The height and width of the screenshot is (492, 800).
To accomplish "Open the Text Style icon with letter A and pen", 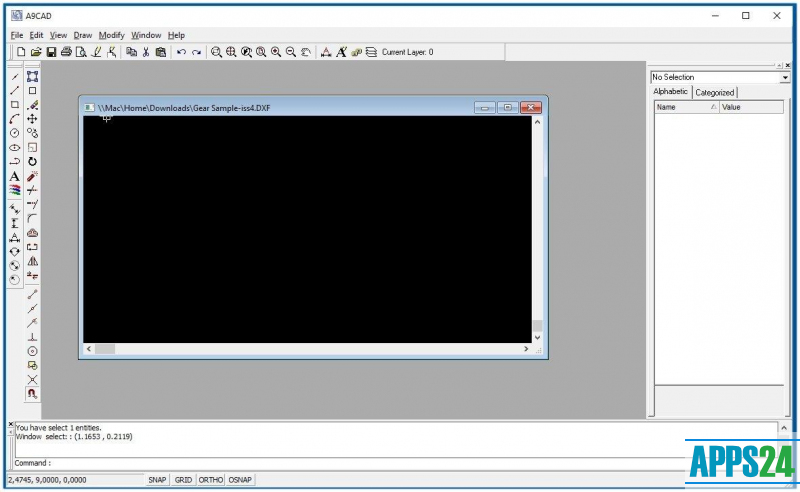I will [x=341, y=52].
